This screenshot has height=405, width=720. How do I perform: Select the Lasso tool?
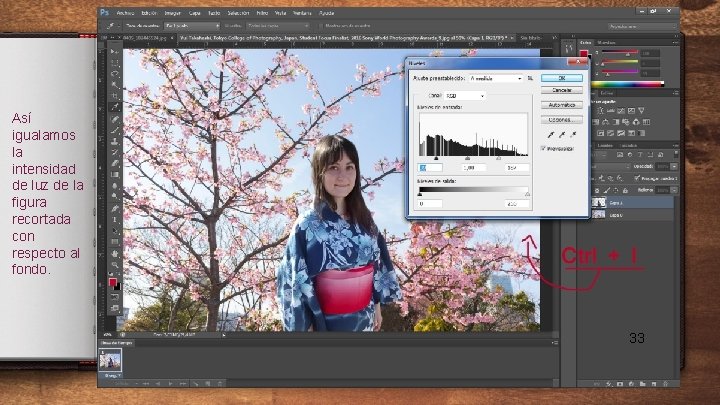click(x=115, y=73)
